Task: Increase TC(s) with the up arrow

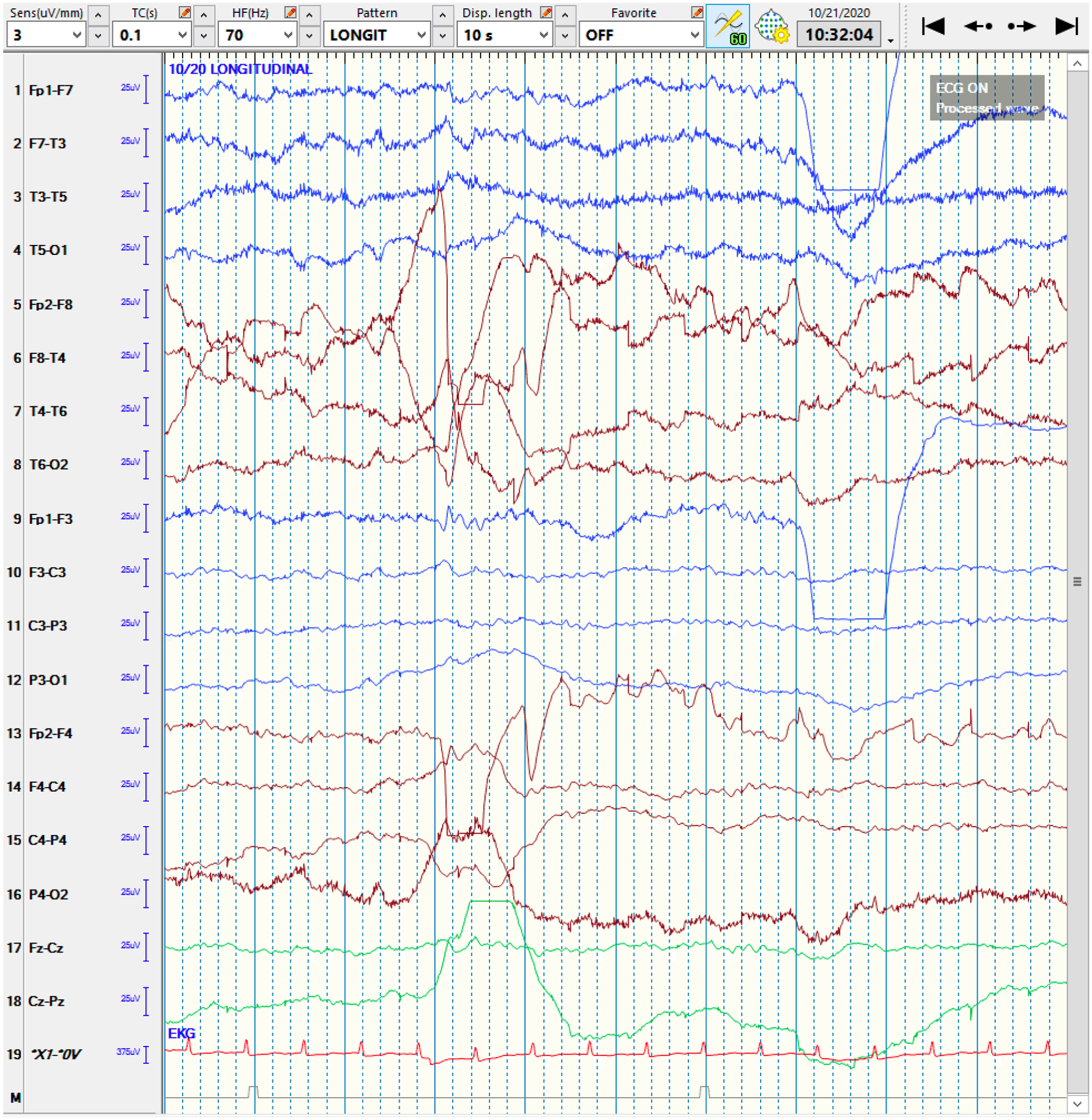Action: 204,15
